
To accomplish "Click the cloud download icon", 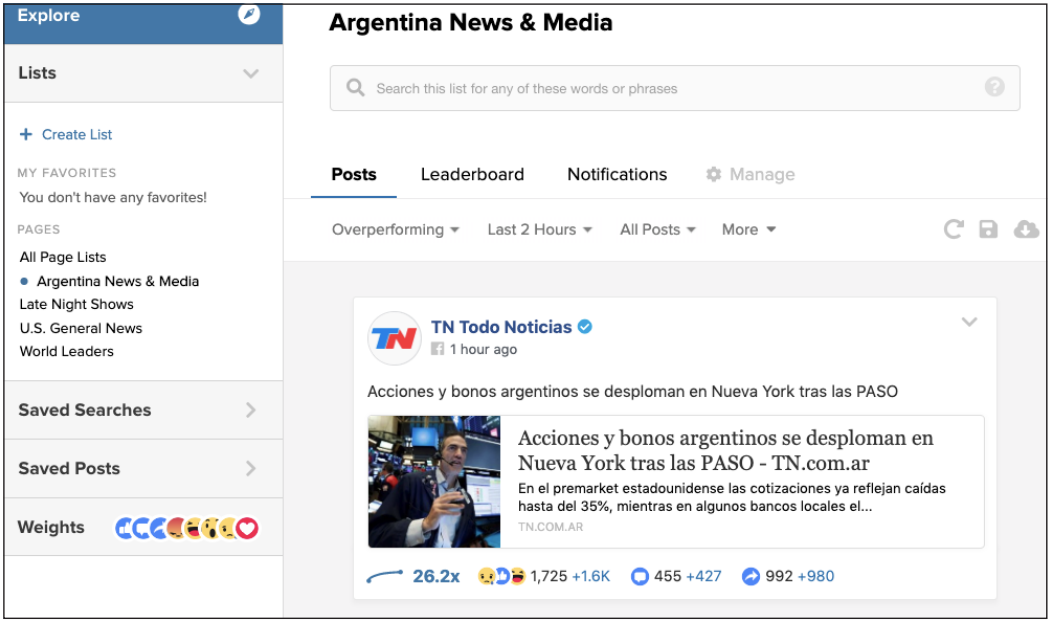I will pyautogui.click(x=1026, y=229).
